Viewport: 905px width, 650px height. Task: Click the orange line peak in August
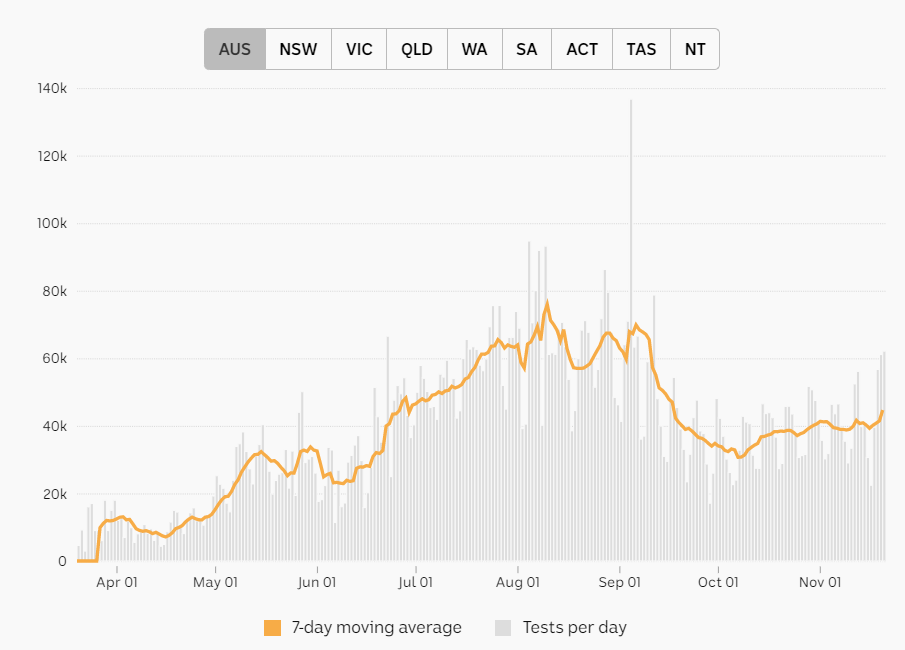coord(547,303)
